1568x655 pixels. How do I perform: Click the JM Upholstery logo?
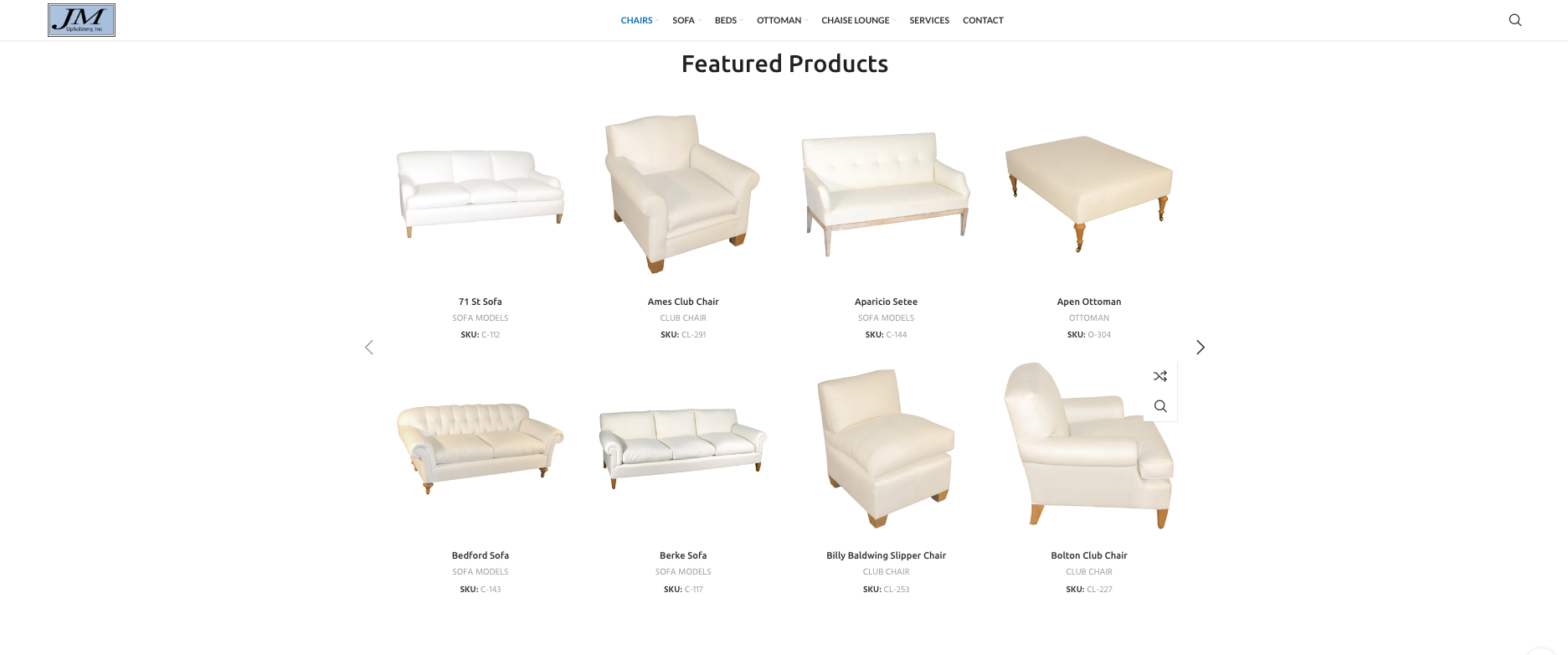[81, 20]
